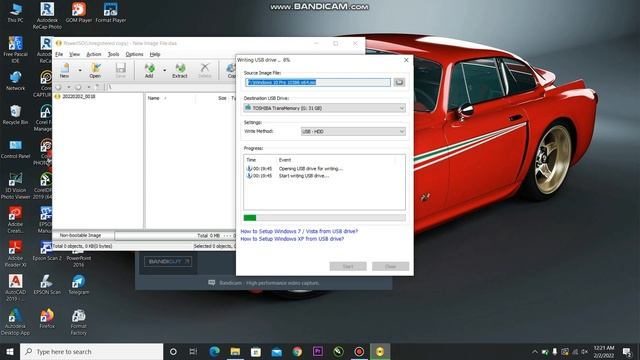Click the Recycle Bin desktop icon
640x360 pixels.
coord(15,115)
